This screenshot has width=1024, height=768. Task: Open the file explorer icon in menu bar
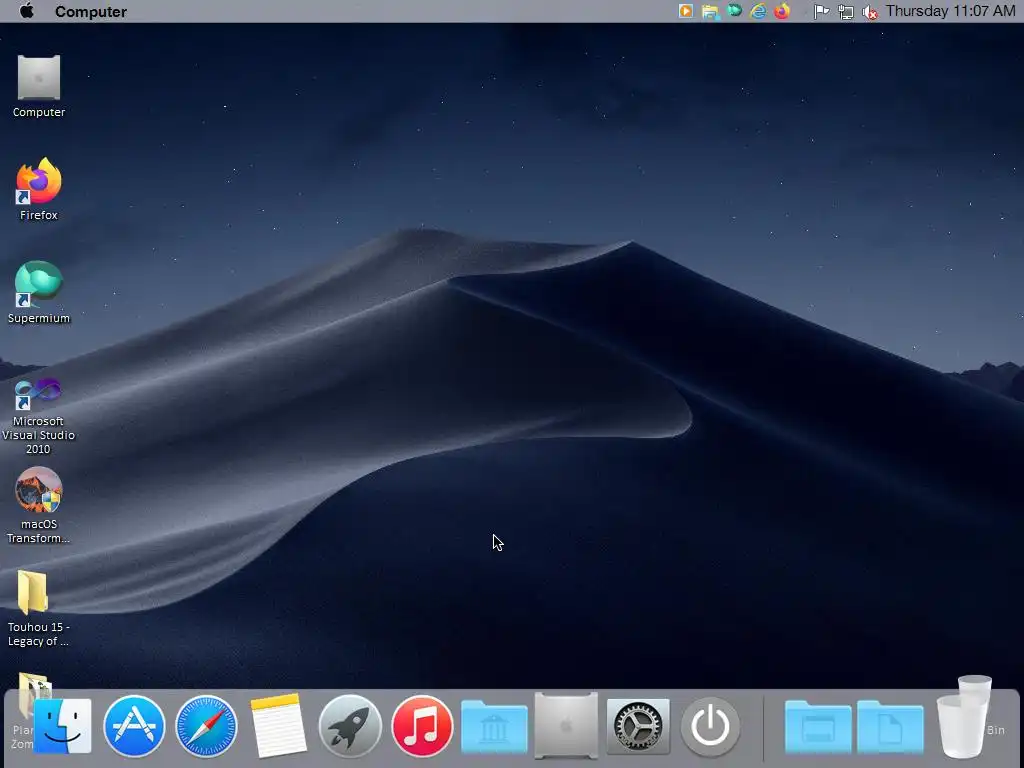(710, 12)
